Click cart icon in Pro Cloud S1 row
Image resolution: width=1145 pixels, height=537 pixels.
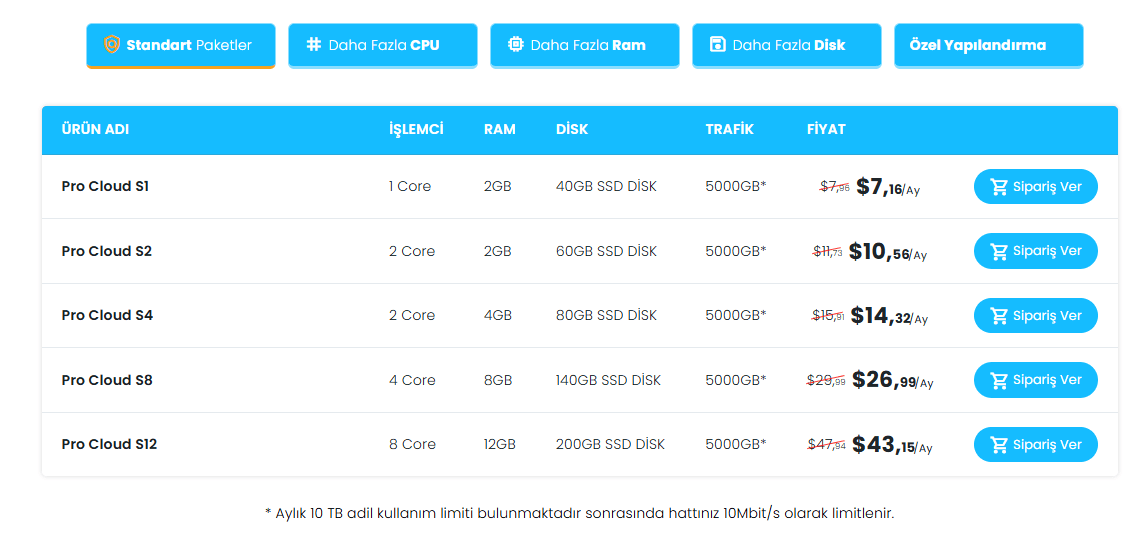pyautogui.click(x=998, y=187)
